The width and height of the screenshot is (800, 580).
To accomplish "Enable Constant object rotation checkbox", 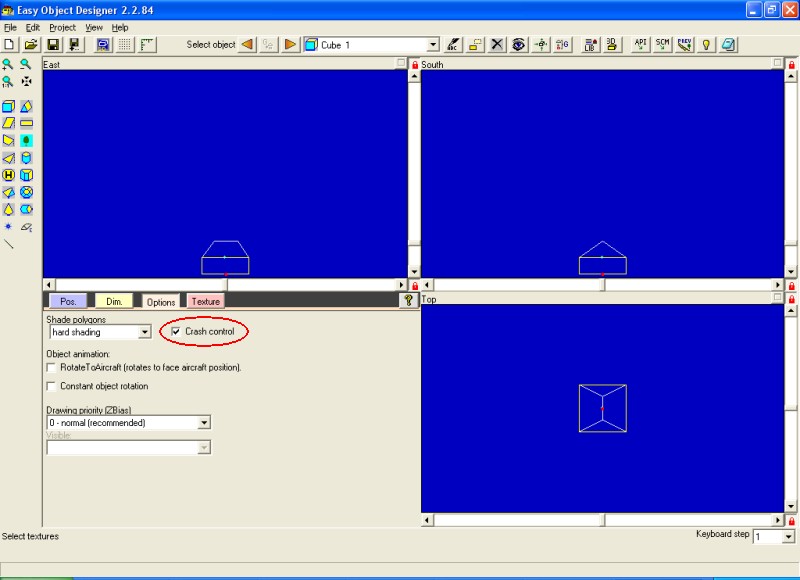I will tap(51, 386).
